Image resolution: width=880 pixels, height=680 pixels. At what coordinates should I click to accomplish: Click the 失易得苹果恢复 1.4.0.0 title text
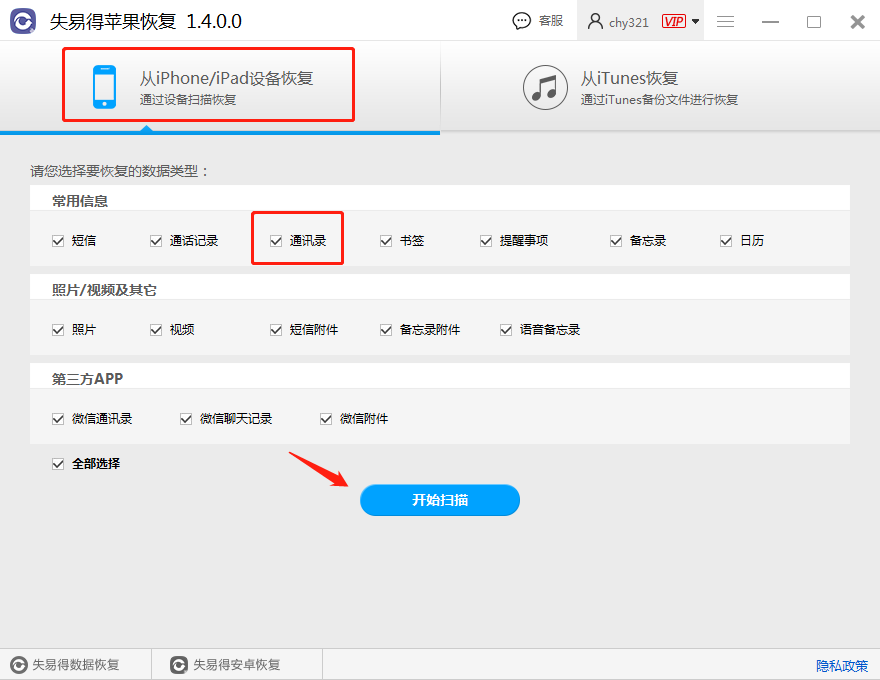(145, 21)
